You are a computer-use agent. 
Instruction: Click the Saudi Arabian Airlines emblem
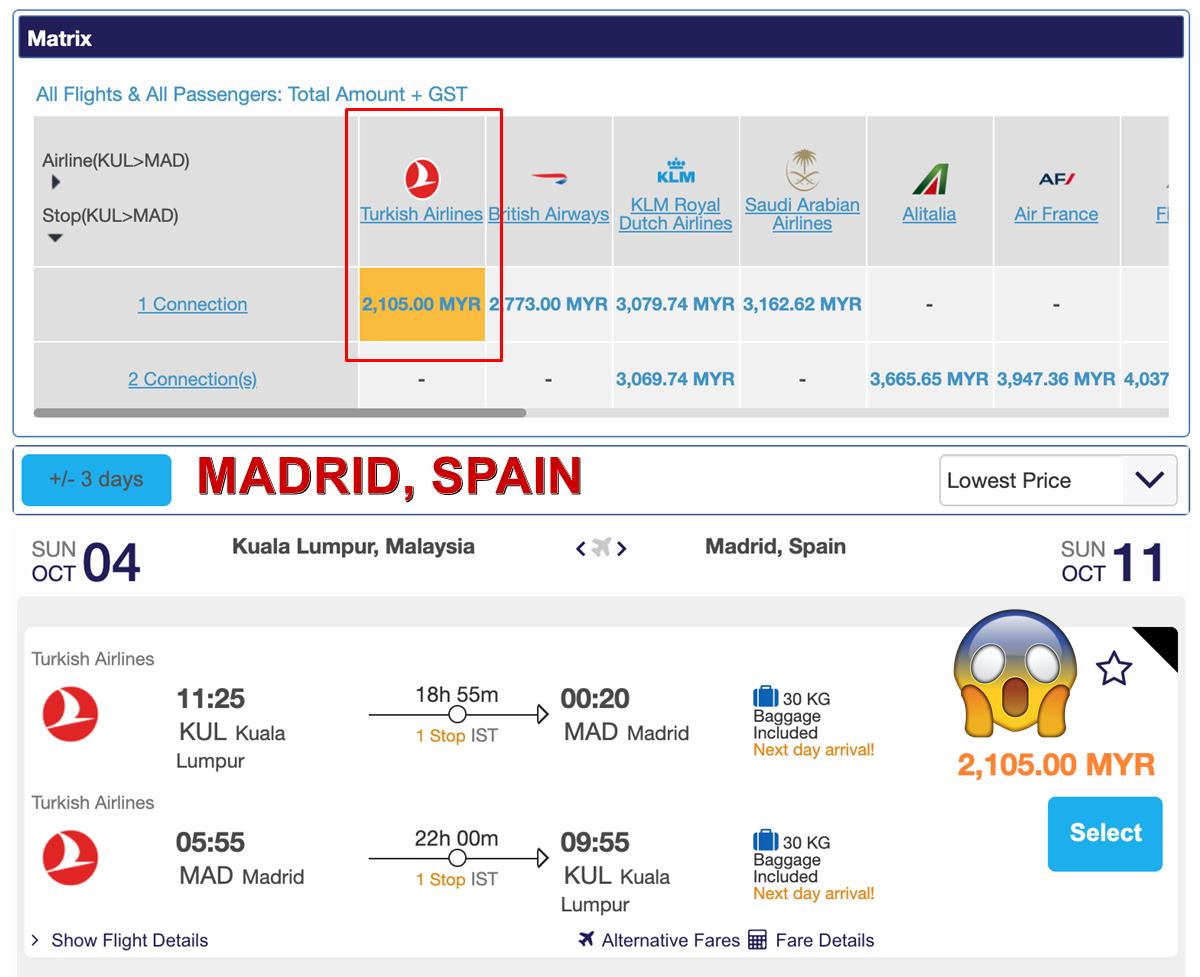point(802,170)
